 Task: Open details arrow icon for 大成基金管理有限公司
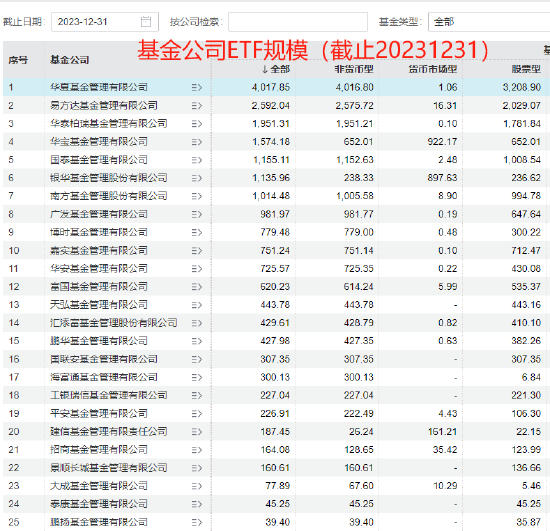coord(197,486)
